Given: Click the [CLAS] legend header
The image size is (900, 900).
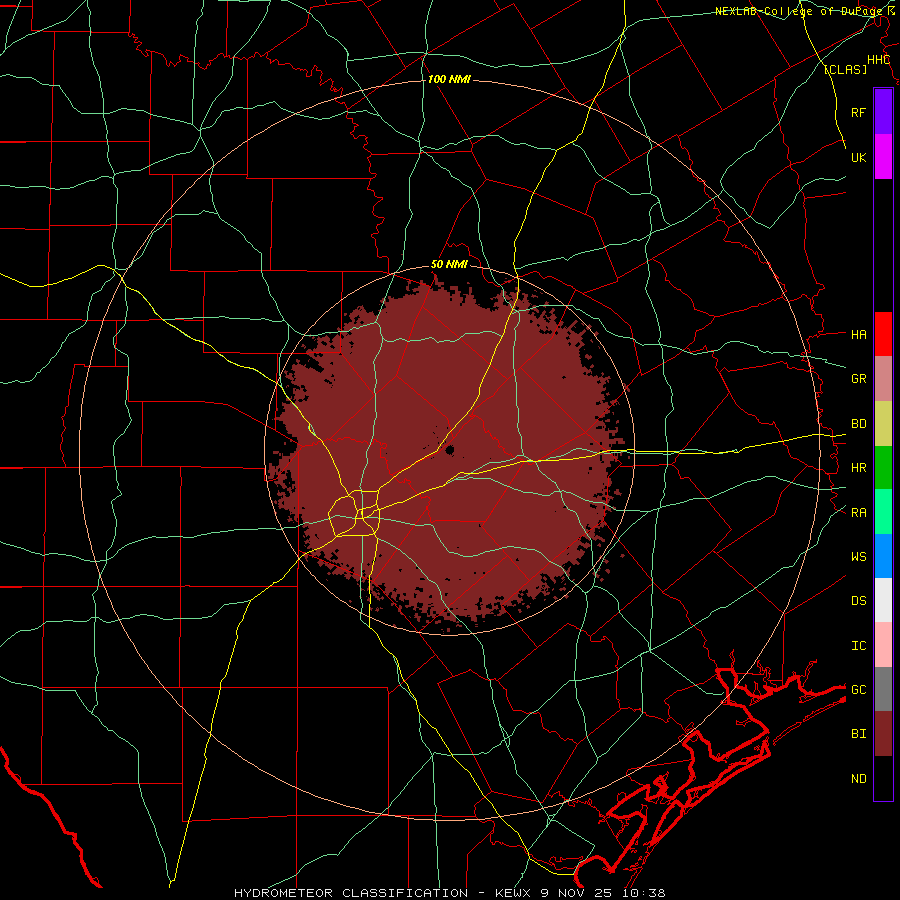Looking at the screenshot, I should point(845,69).
